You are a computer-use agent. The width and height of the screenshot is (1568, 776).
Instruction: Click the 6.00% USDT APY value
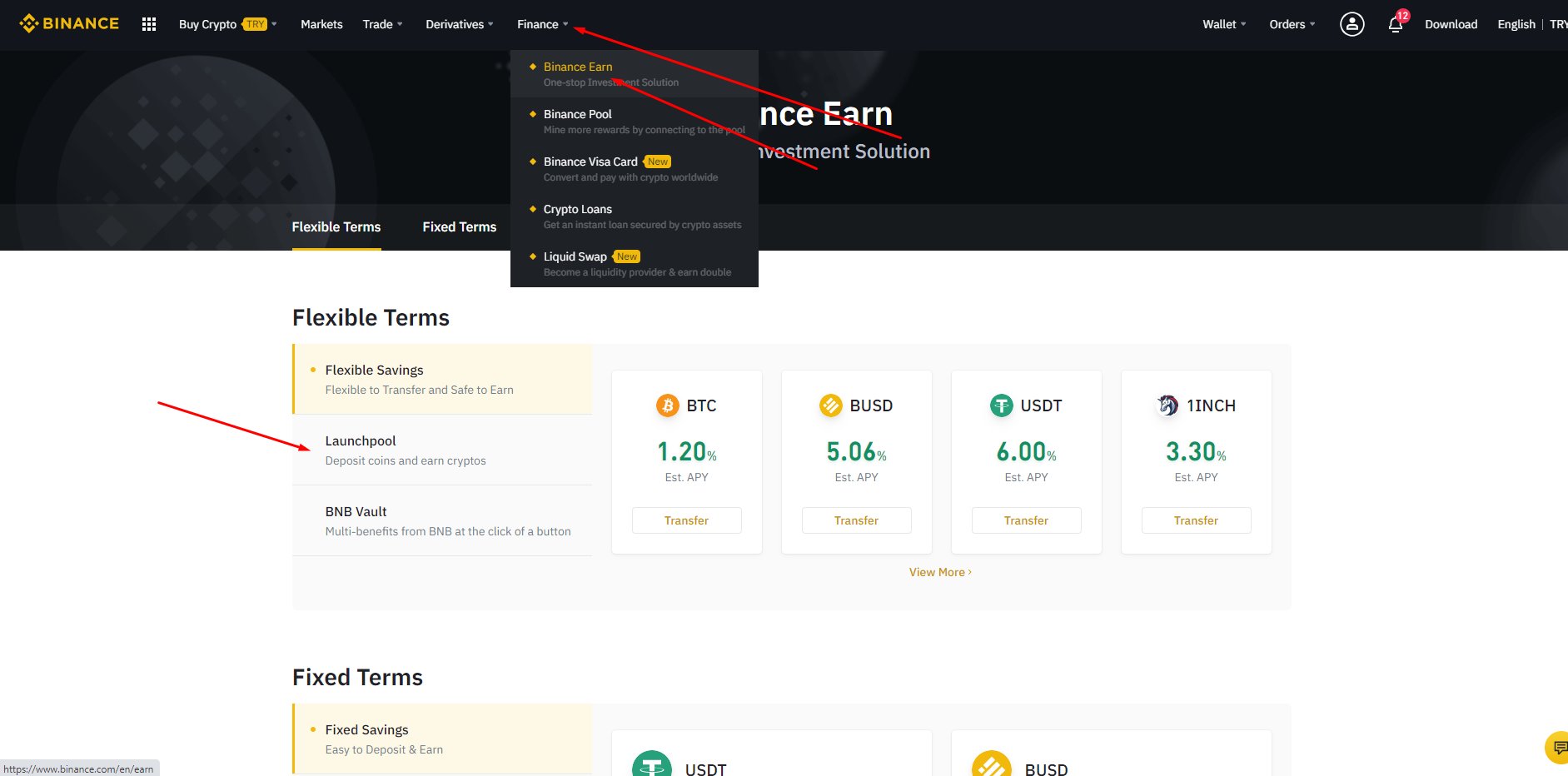[x=1027, y=452]
